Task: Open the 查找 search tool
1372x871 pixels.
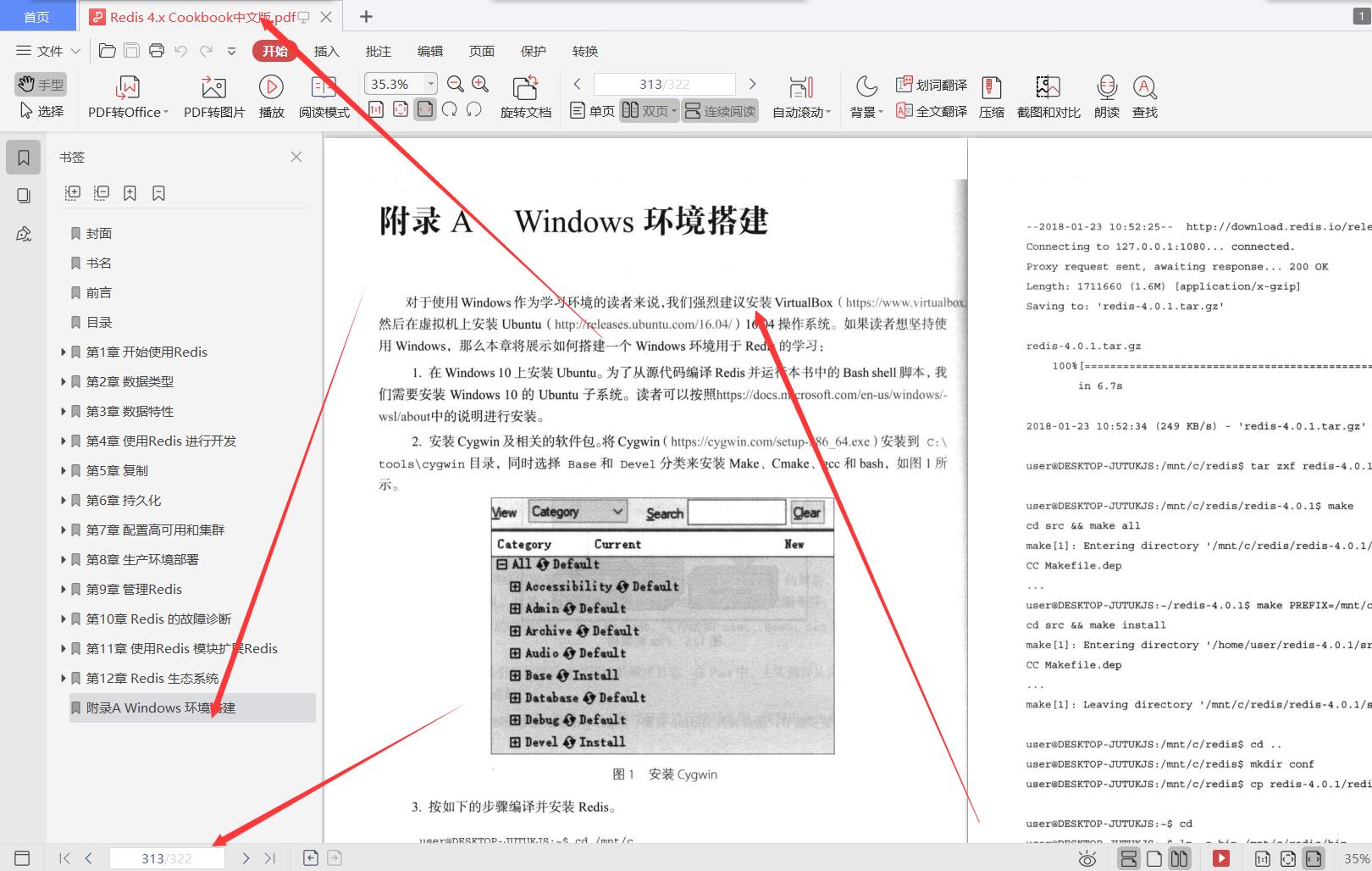Action: pos(1145,97)
